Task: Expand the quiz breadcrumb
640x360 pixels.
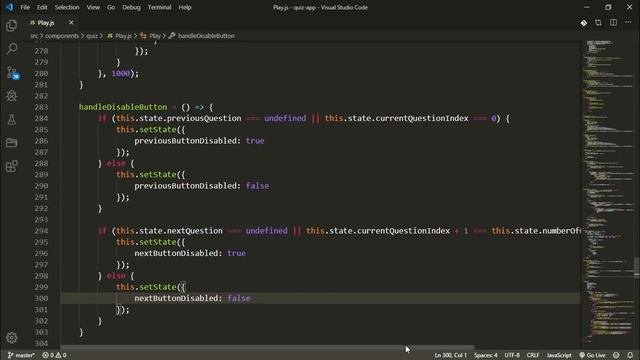Action: click(x=92, y=36)
